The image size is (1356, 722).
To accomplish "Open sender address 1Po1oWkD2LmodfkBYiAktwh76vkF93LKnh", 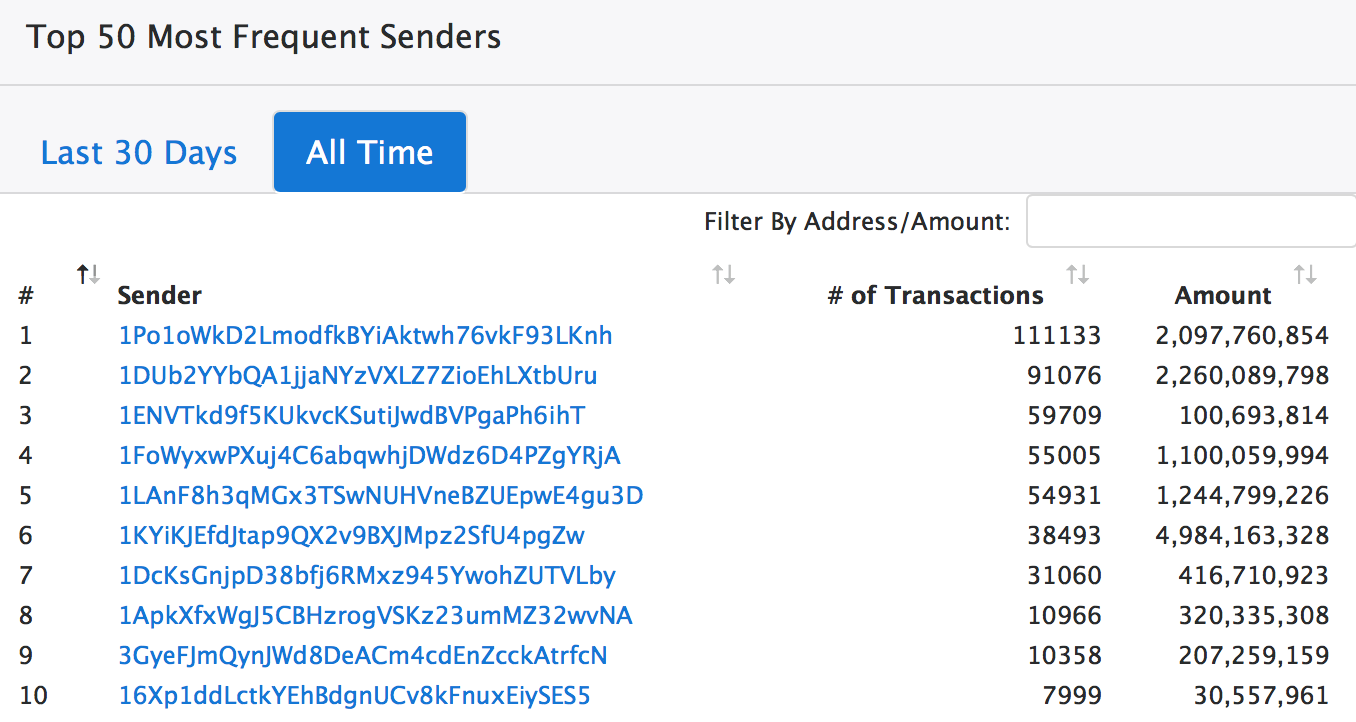I will click(365, 335).
